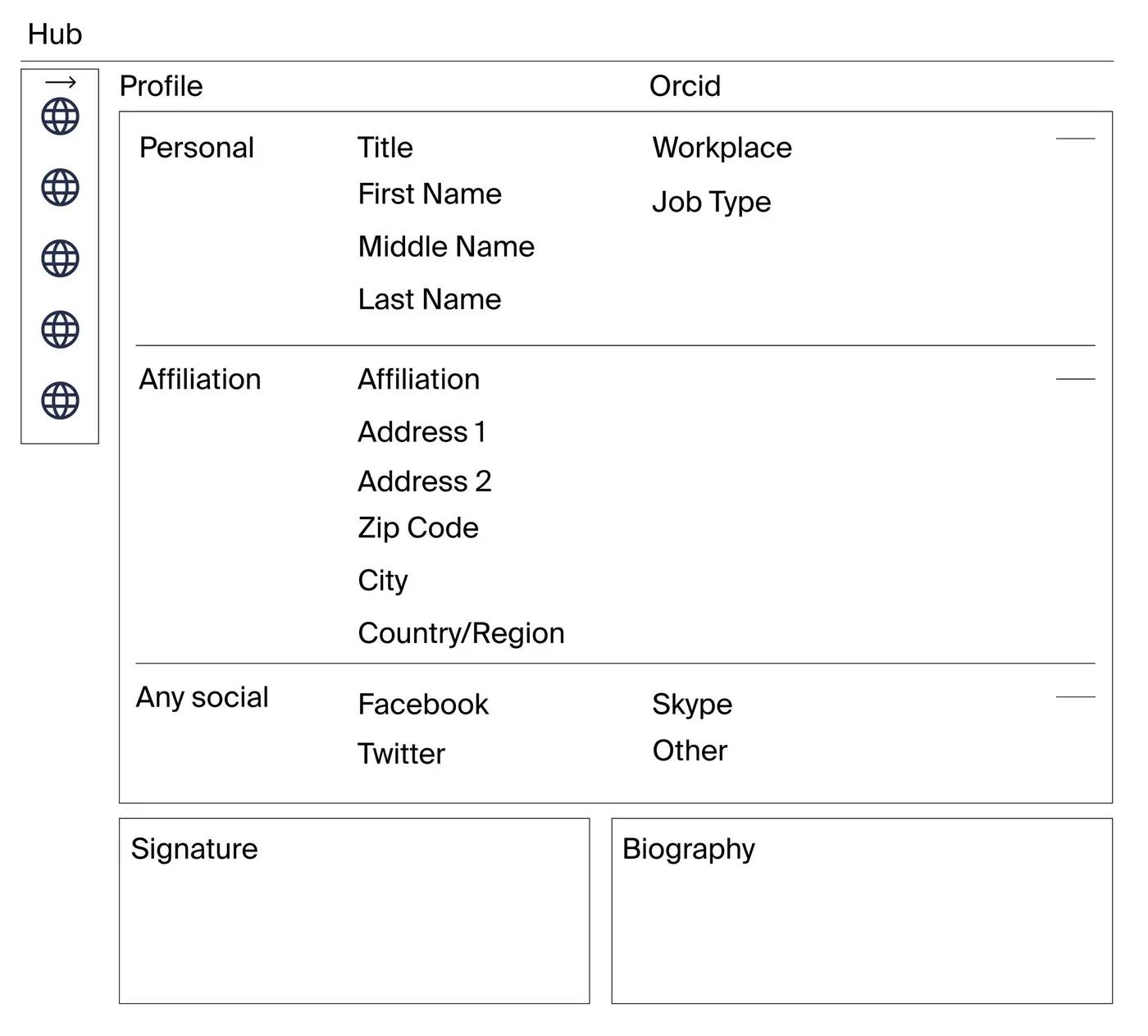Collapse the Any social section

(x=1075, y=696)
